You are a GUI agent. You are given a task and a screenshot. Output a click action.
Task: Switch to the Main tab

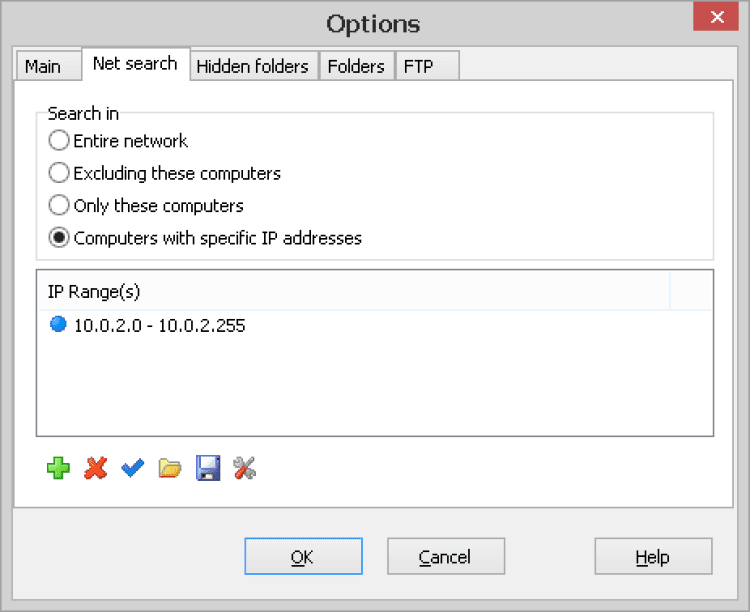(x=43, y=66)
